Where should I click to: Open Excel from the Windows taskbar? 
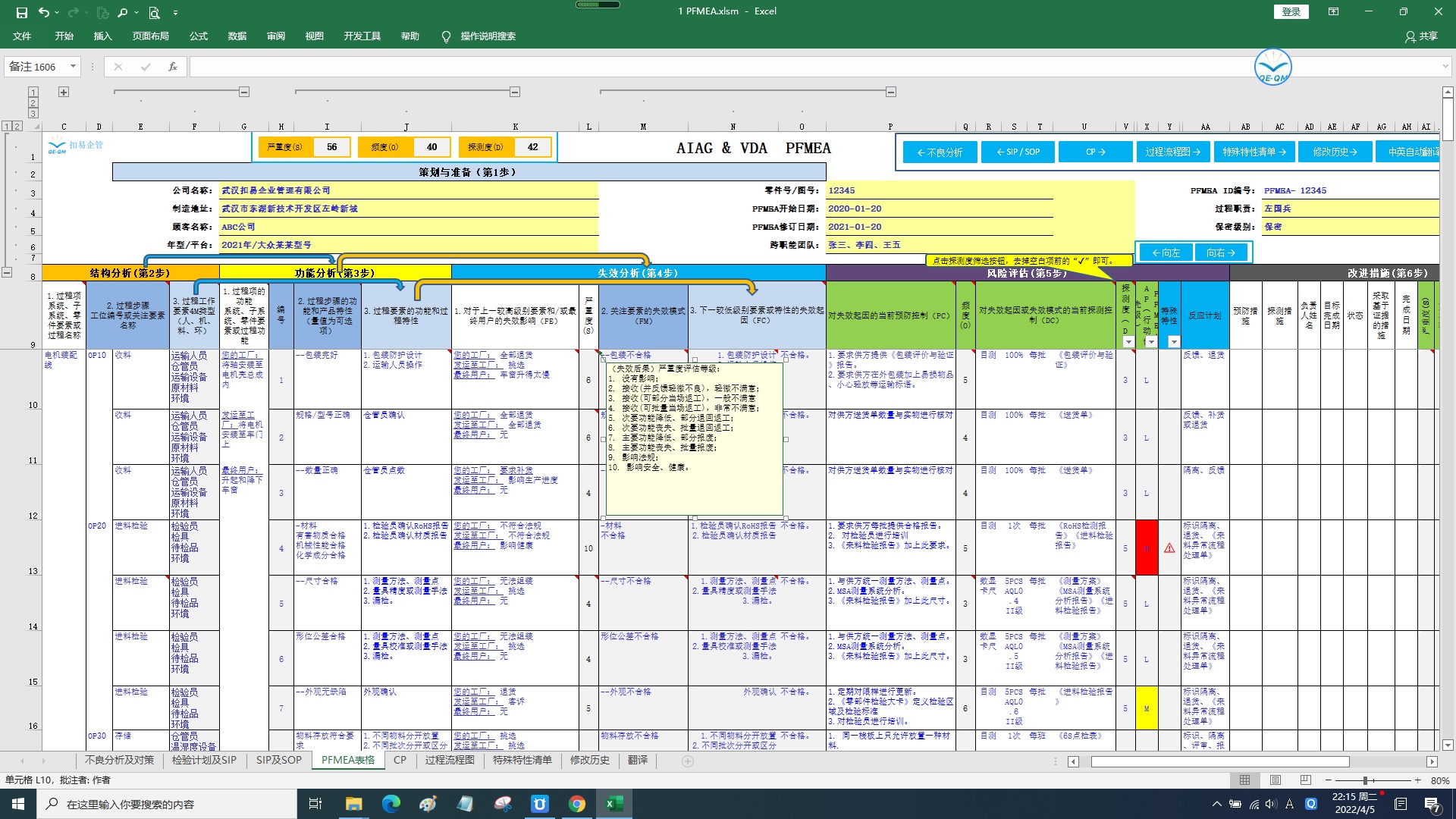click(x=613, y=804)
